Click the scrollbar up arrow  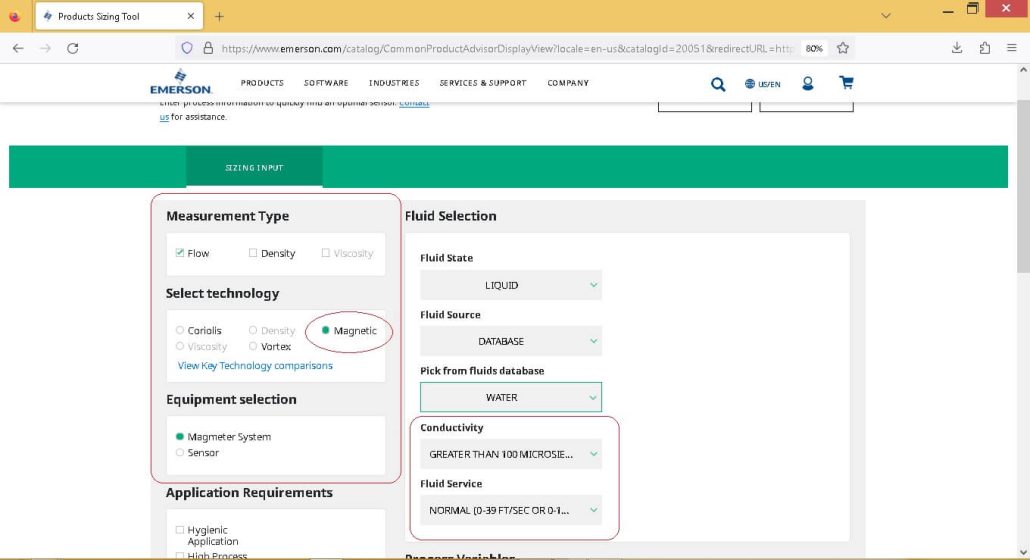(x=1023, y=69)
